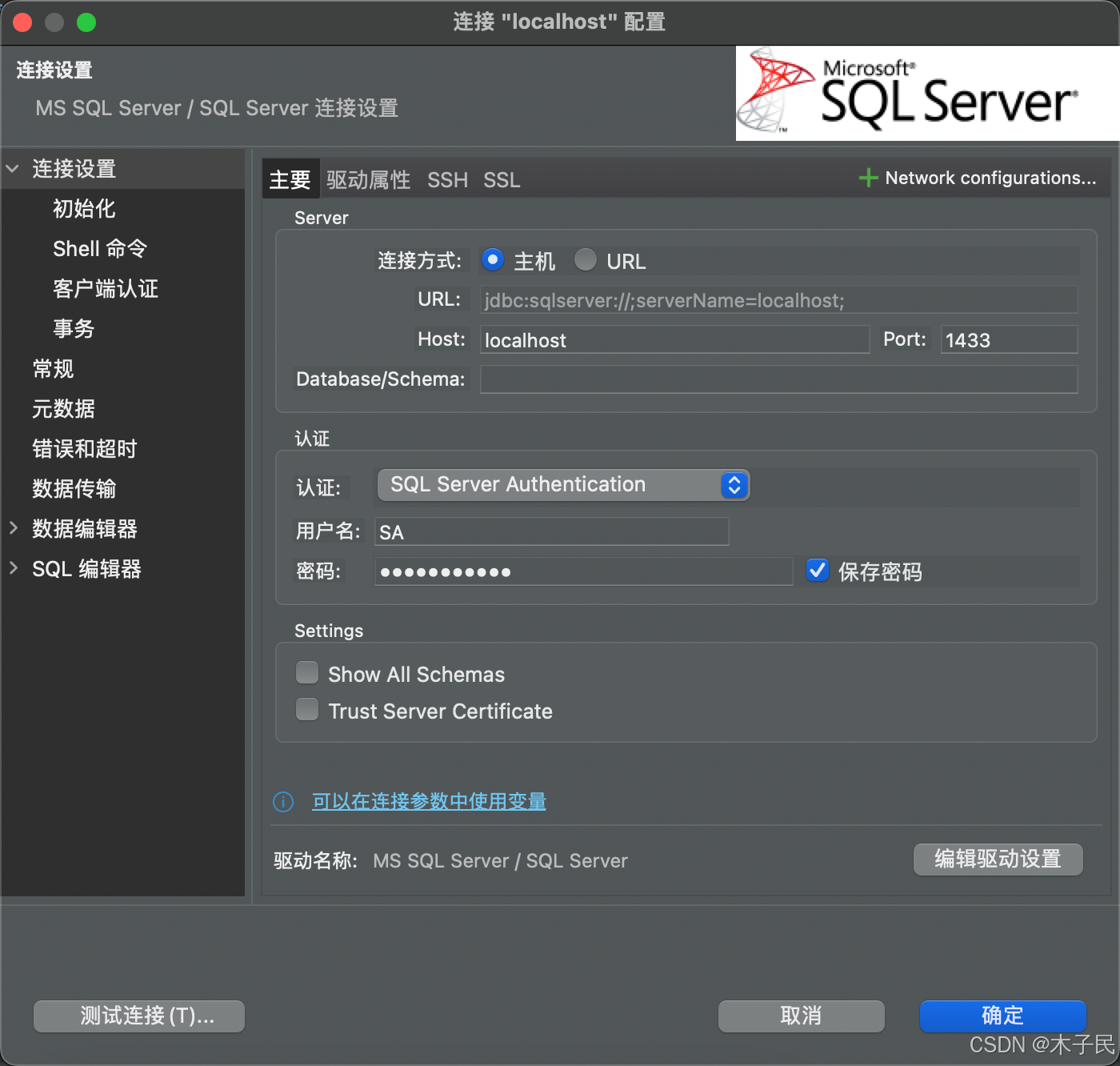Click the 编辑驱动设置 button

point(998,860)
